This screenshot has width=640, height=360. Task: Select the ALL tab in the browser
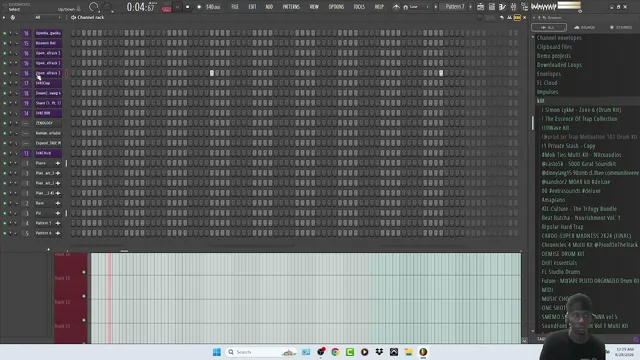coord(549,27)
